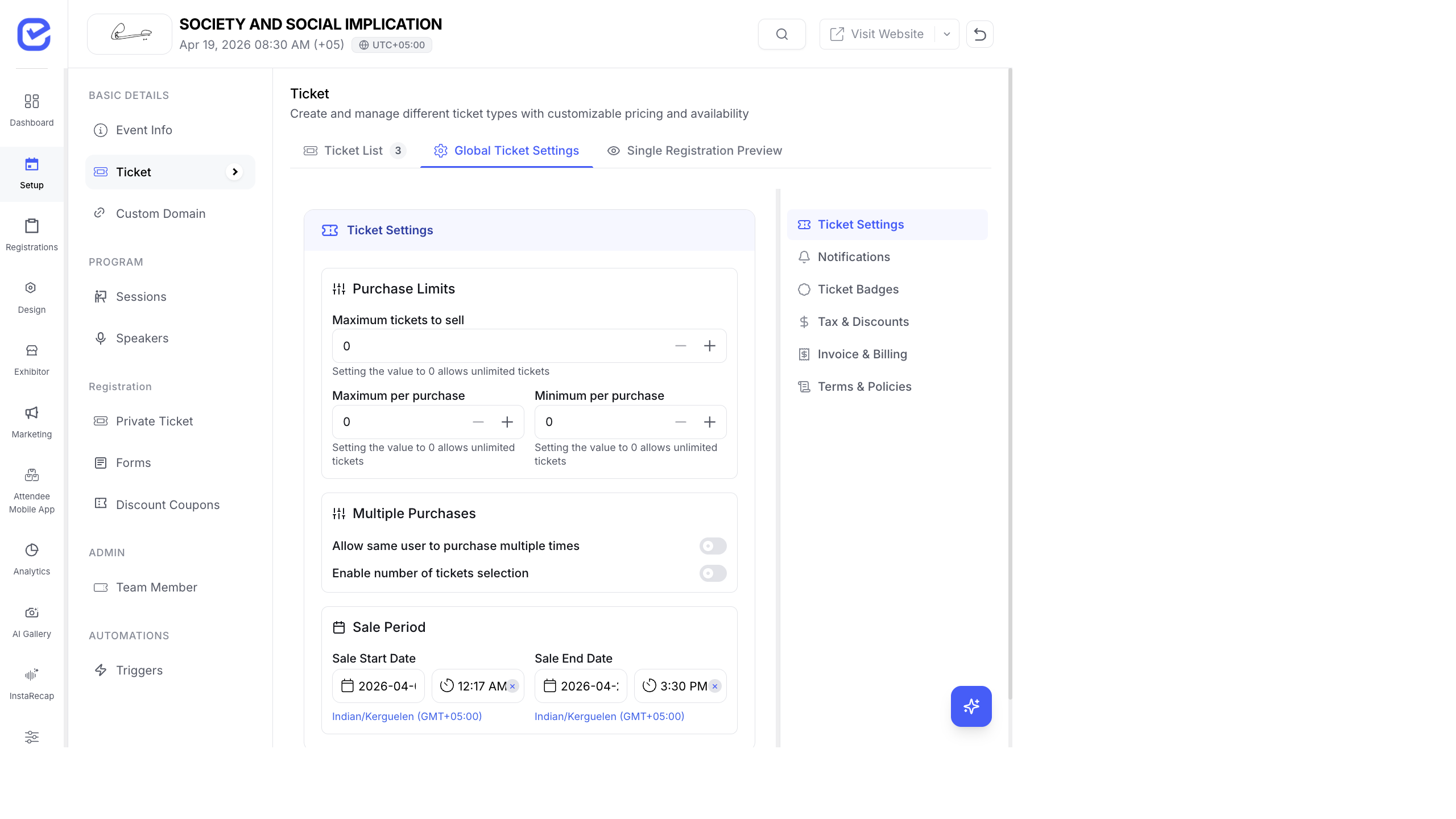This screenshot has width=1456, height=819.
Task: Open the Dashboard panel from sidebar
Action: point(31,109)
